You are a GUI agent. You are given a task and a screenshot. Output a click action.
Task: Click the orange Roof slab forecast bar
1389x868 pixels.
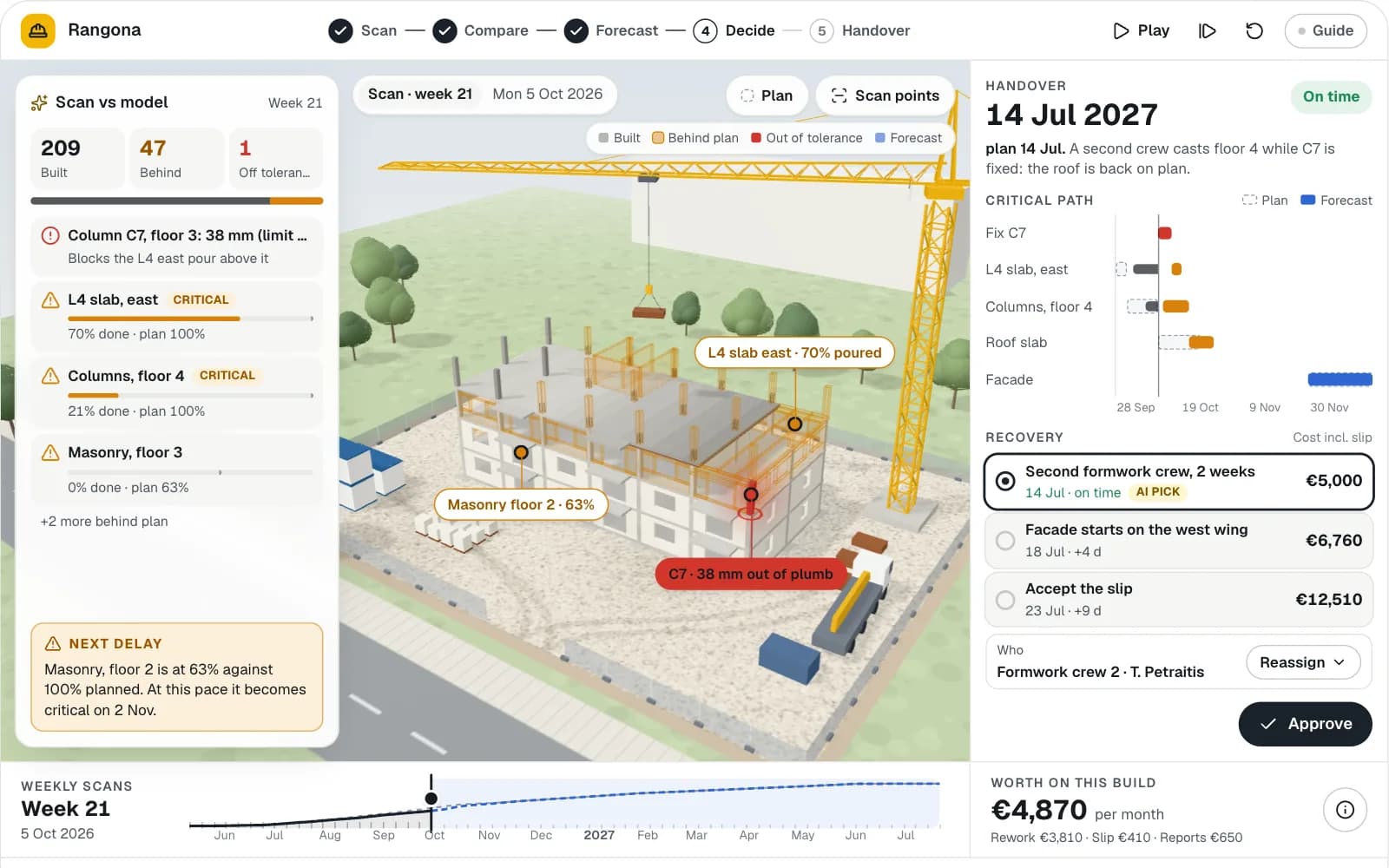pyautogui.click(x=1201, y=342)
